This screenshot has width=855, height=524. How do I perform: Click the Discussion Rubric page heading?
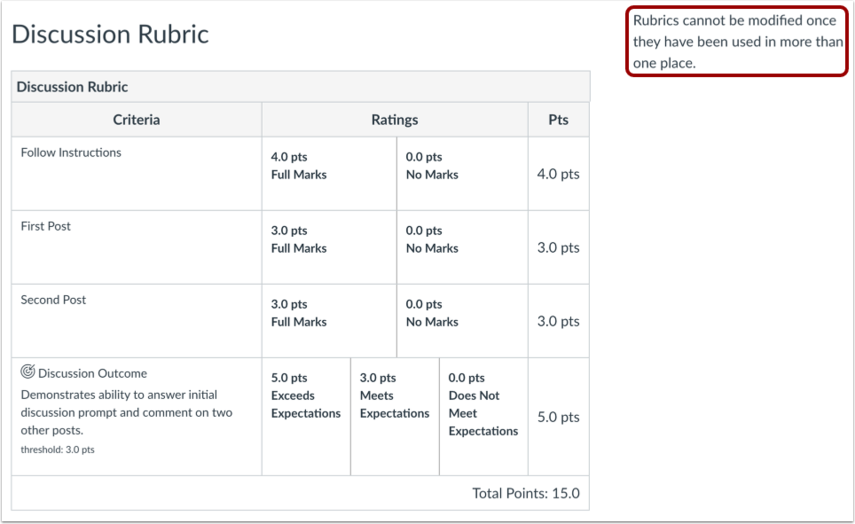(110, 34)
